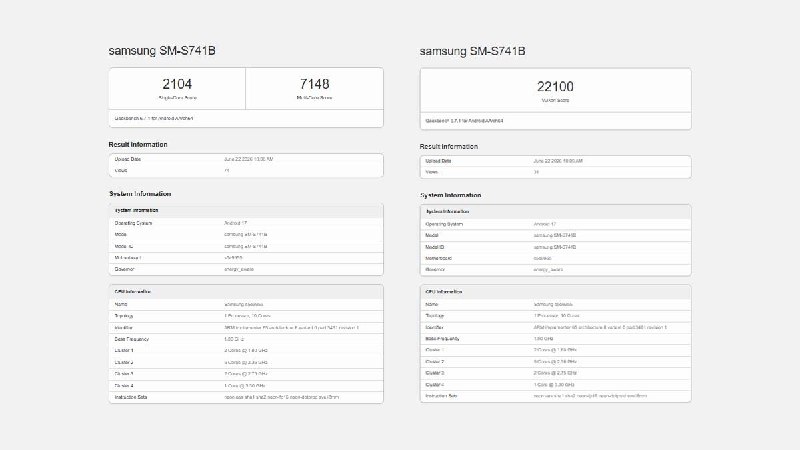Viewport: 800px width, 450px height.
Task: Click the Cluster 2 row in the Vulkan result
Action: point(556,362)
